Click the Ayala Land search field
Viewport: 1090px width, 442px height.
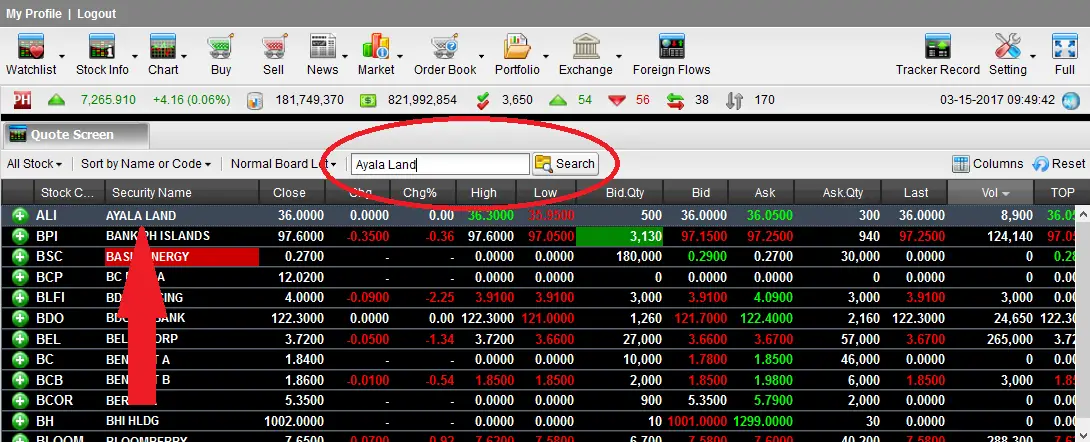click(440, 164)
